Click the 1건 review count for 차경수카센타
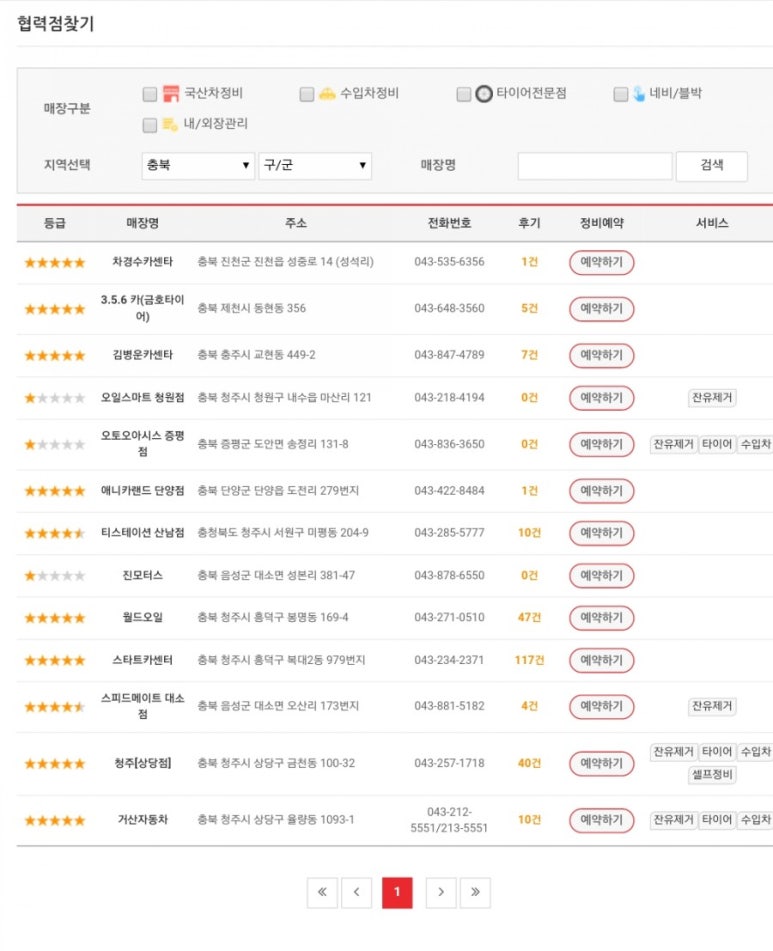 529,262
